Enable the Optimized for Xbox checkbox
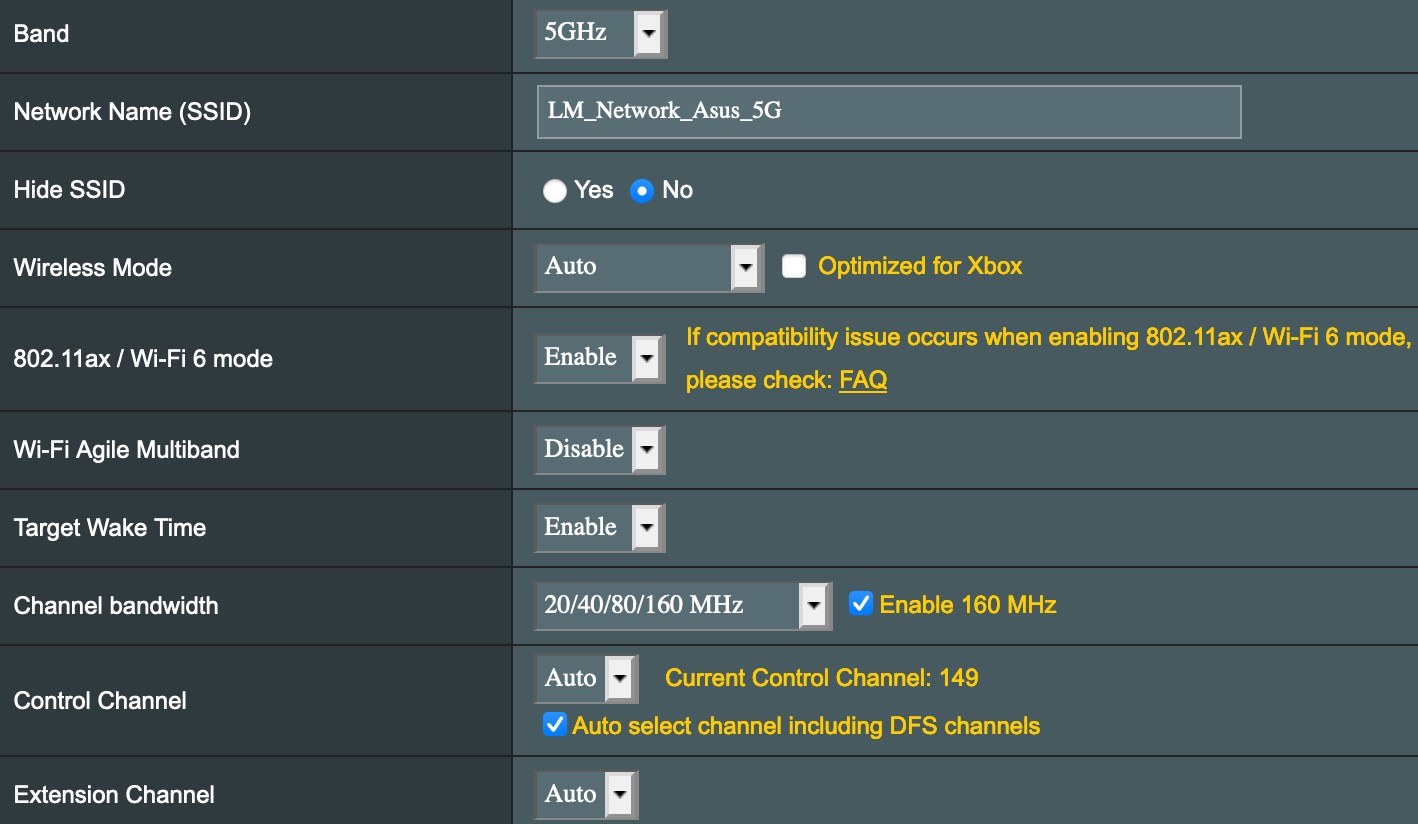Screen dimensions: 1418x824 pos(794,266)
